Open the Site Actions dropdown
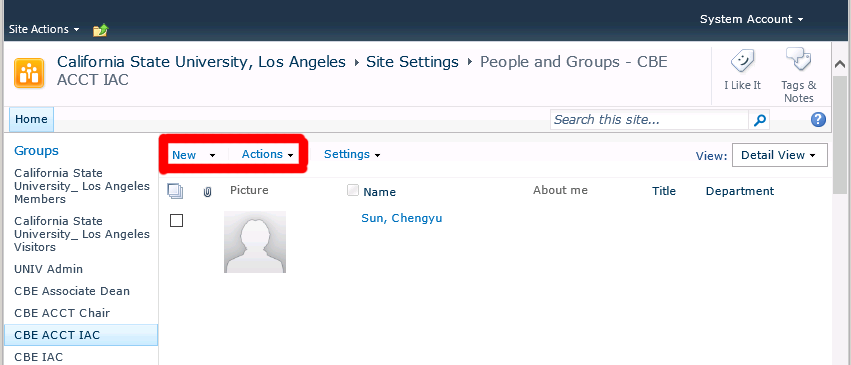851x365 pixels. pos(44,29)
